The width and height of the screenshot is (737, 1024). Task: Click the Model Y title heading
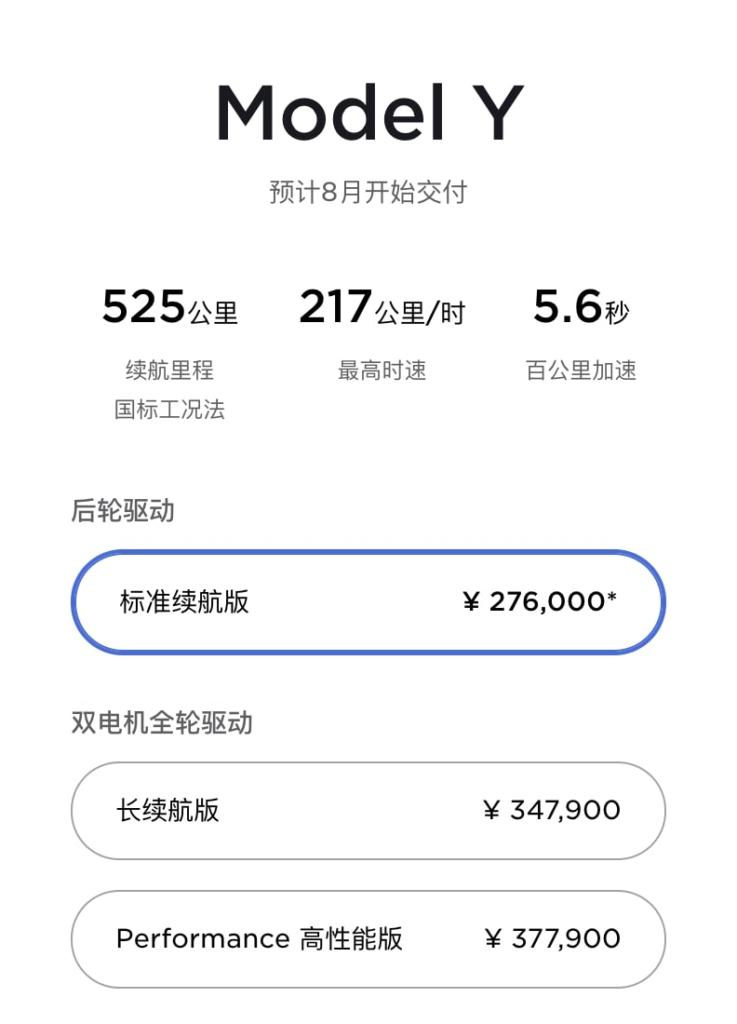click(x=369, y=113)
